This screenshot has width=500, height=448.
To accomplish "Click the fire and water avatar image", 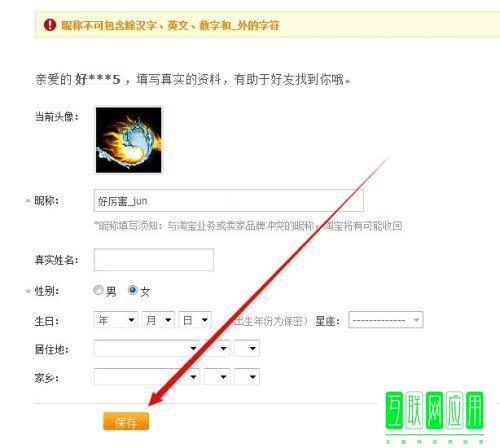I will click(129, 140).
